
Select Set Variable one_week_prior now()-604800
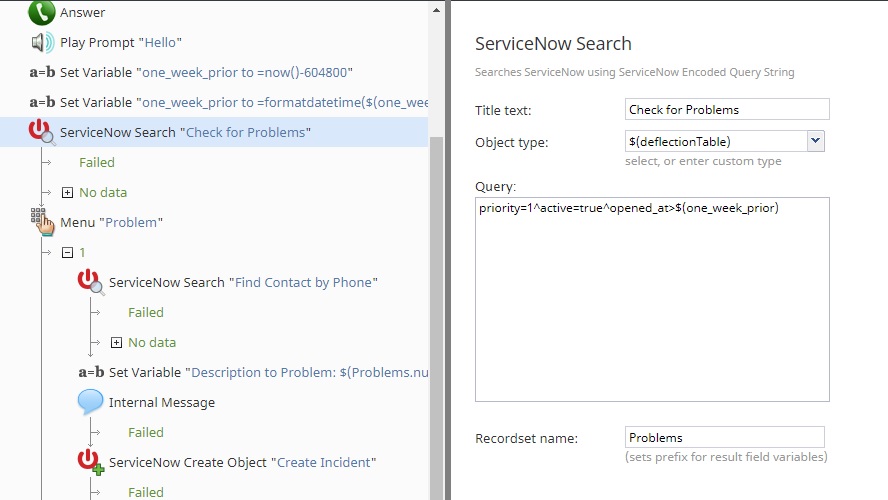click(x=206, y=72)
